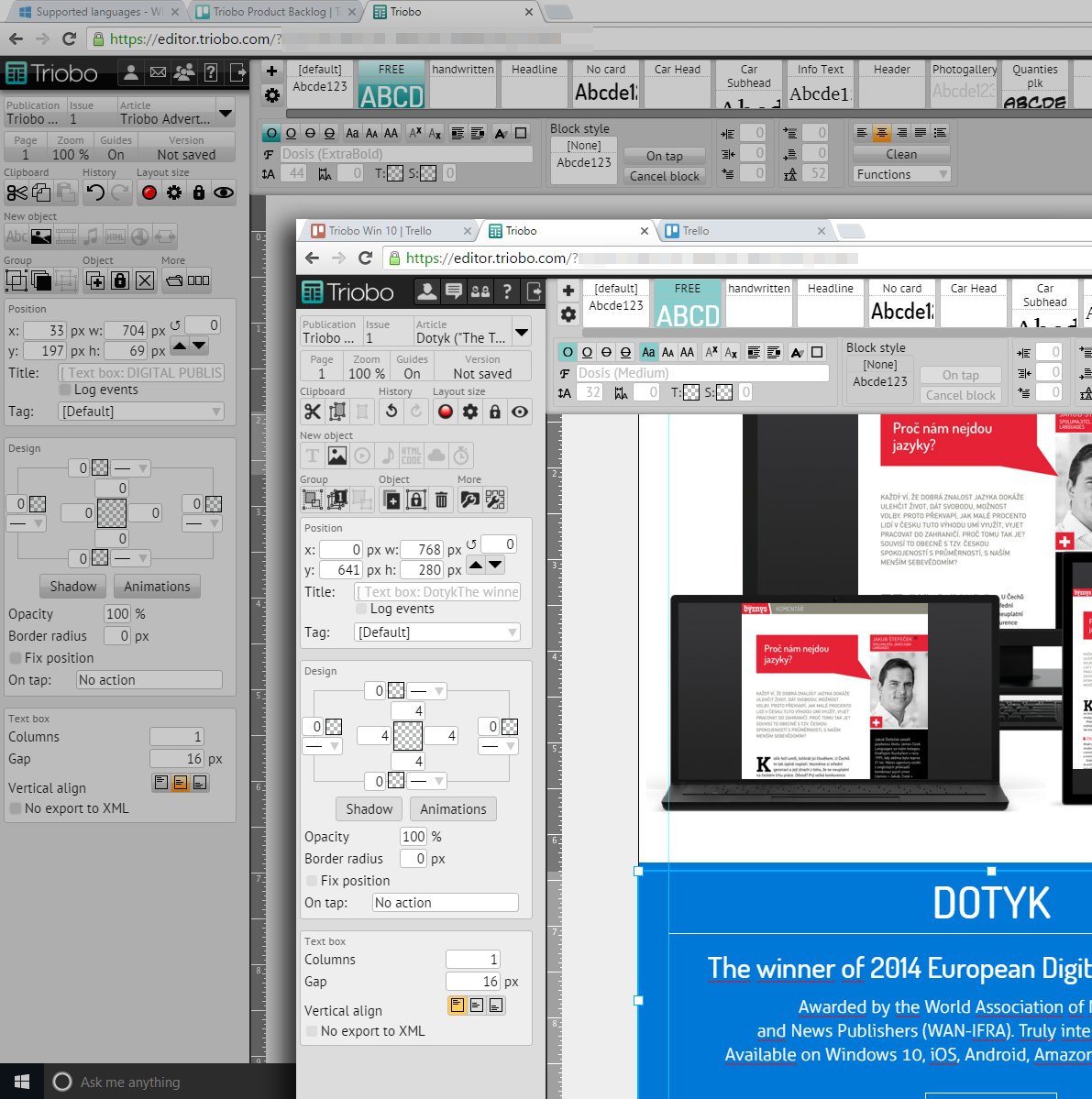Select the handwritten style card in front window
This screenshot has width=1092, height=1099.
tap(759, 302)
